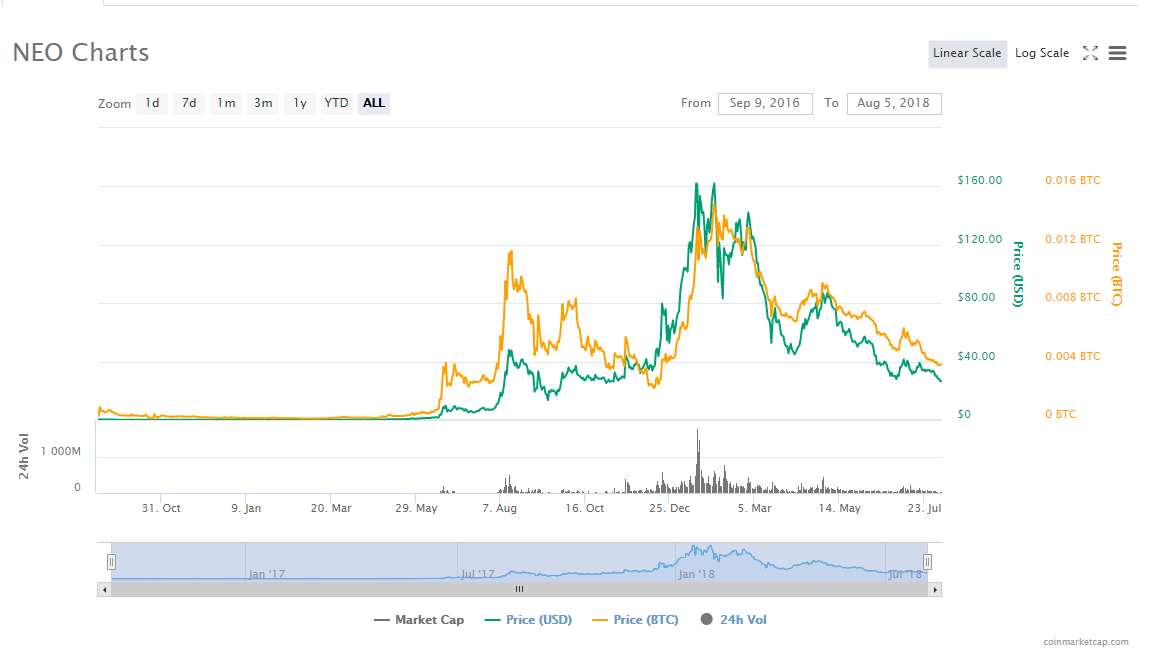Click the 31. Oct date label

(161, 508)
